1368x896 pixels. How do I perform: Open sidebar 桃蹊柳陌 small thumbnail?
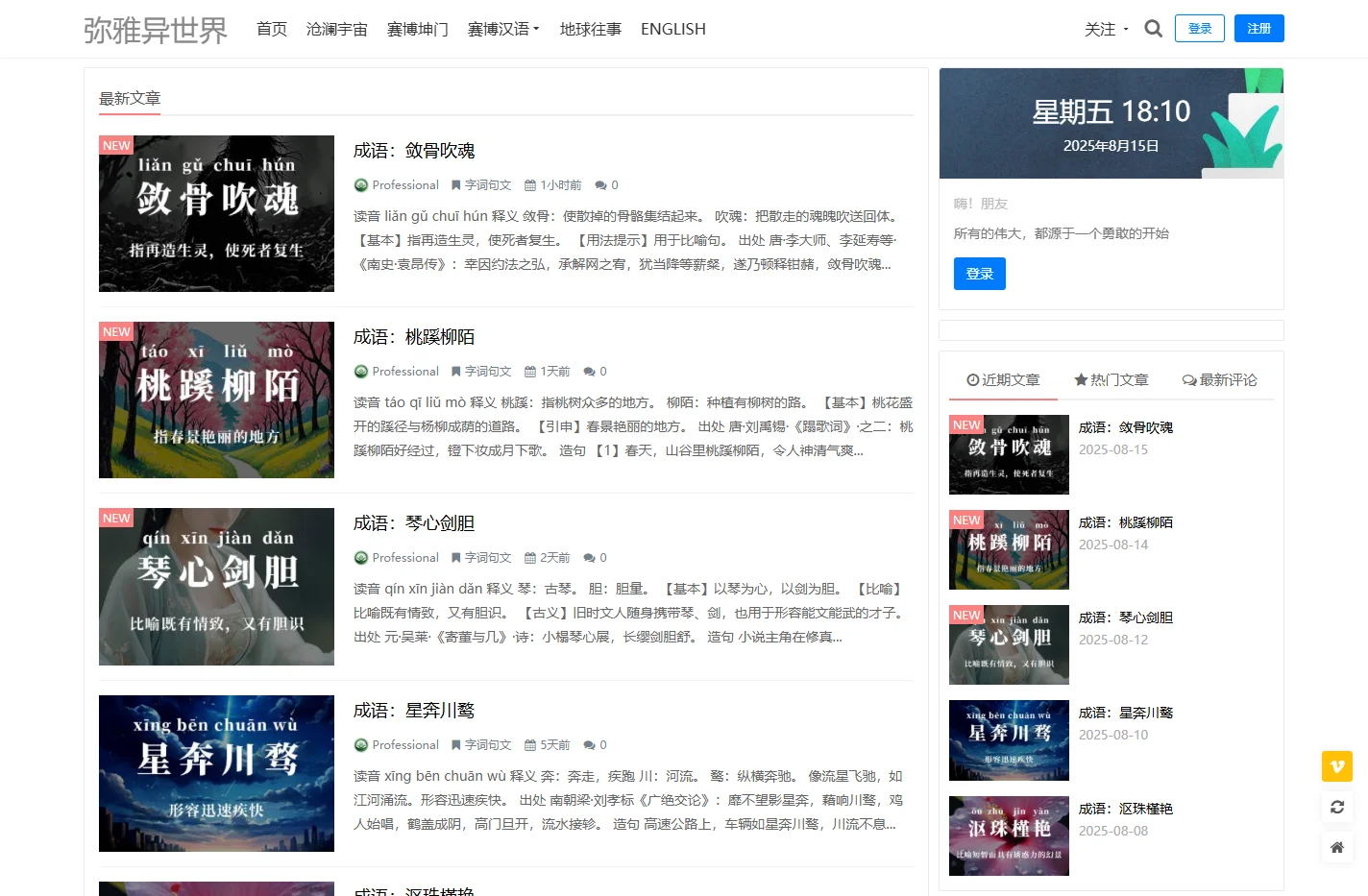click(1009, 549)
